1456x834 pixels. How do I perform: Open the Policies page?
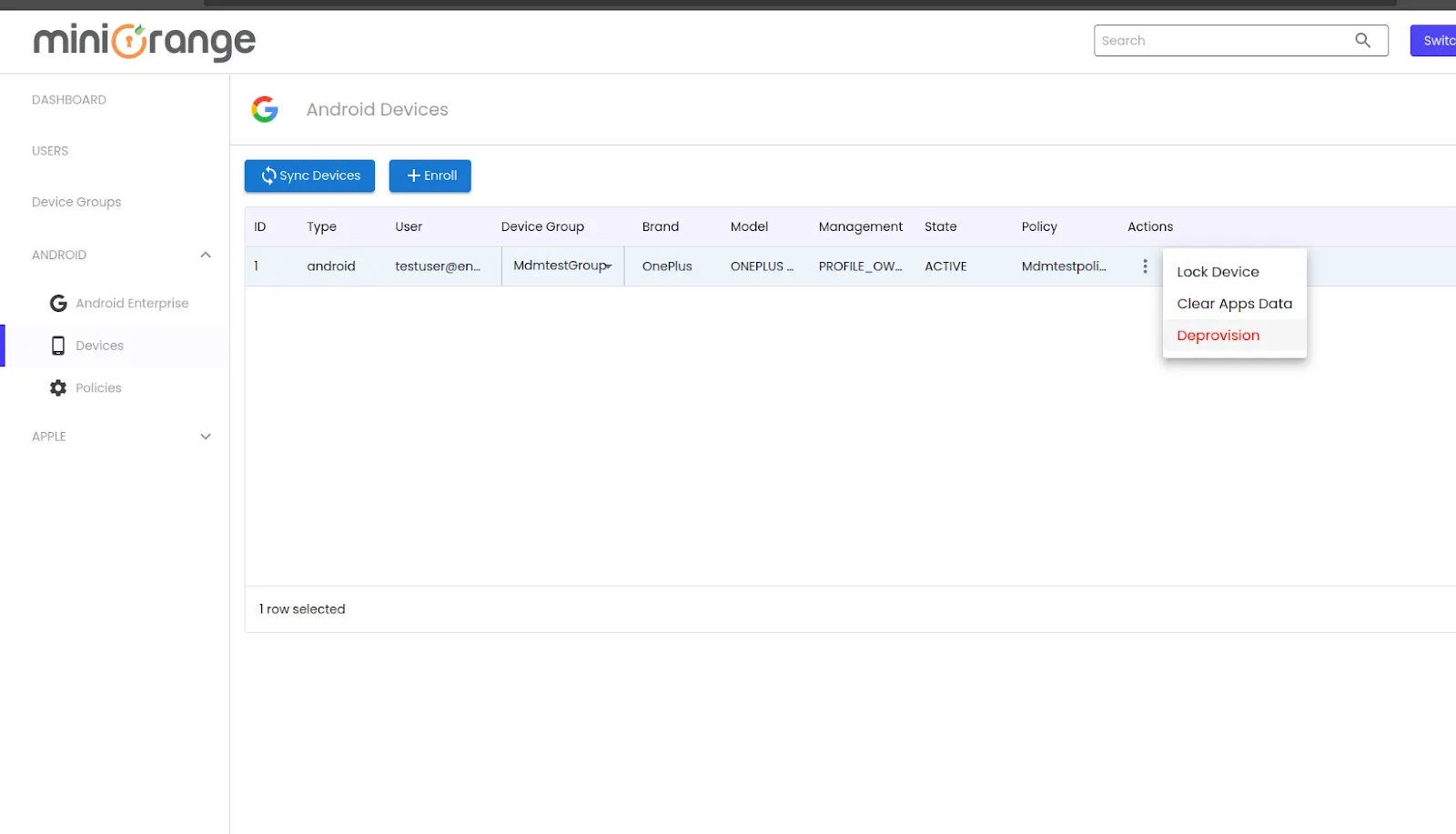pyautogui.click(x=98, y=387)
